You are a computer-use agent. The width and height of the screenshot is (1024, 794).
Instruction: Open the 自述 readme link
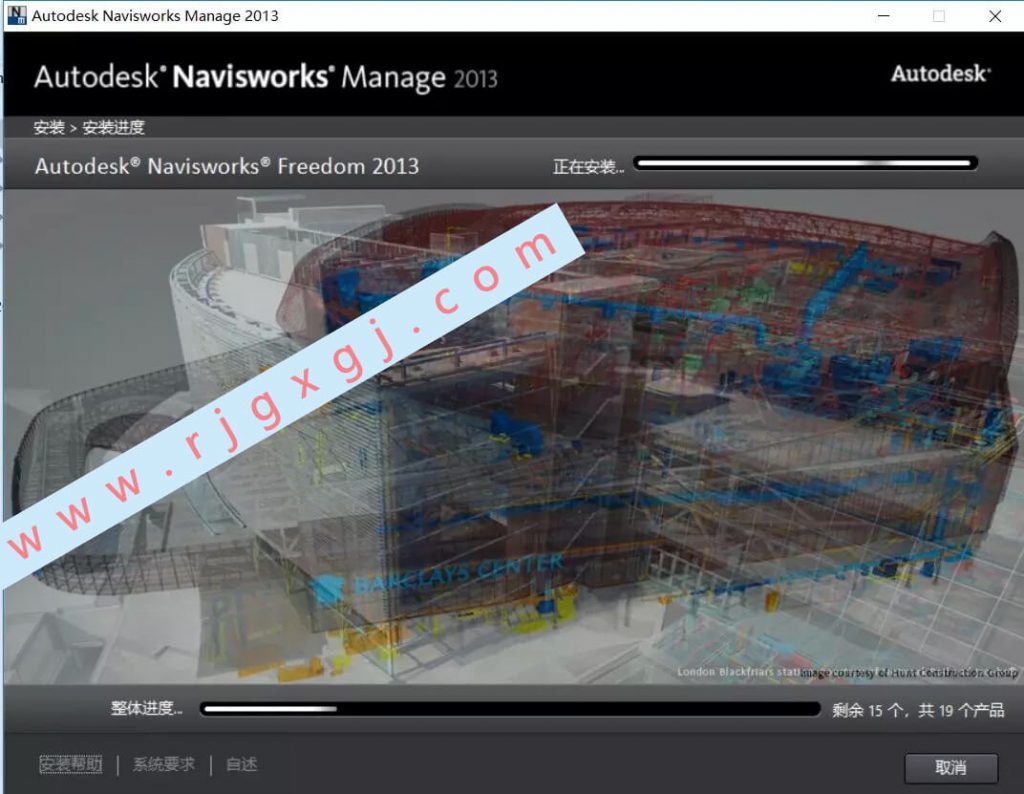coord(242,764)
